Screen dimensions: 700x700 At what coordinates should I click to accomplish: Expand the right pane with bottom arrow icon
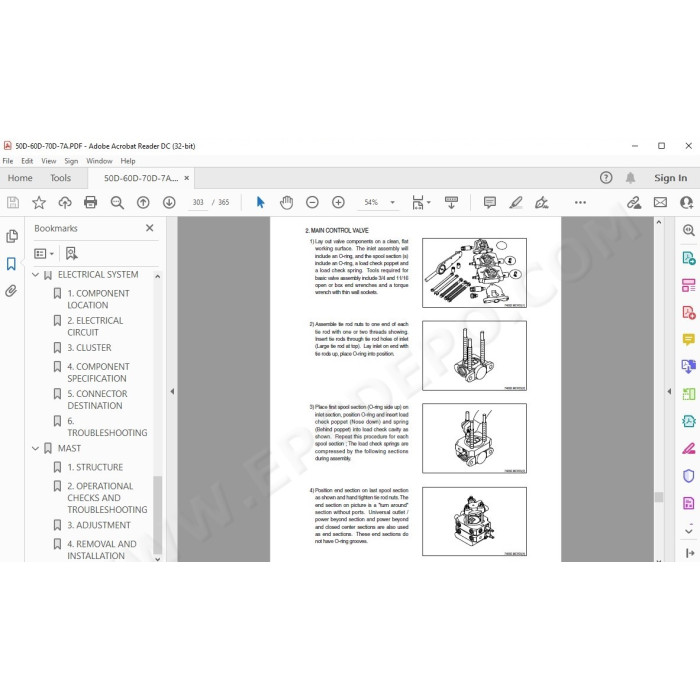689,553
